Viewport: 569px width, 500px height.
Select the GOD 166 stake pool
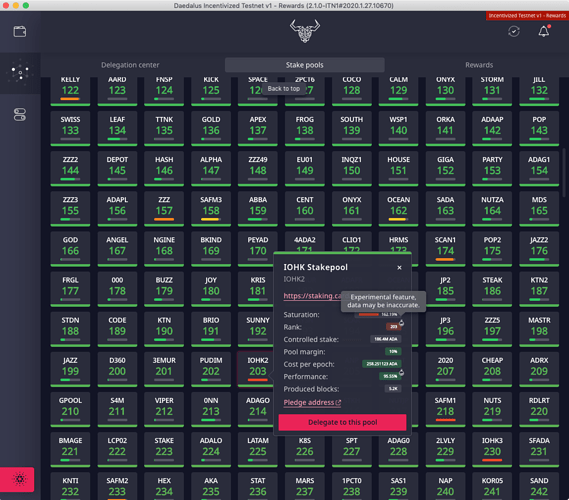(70, 250)
